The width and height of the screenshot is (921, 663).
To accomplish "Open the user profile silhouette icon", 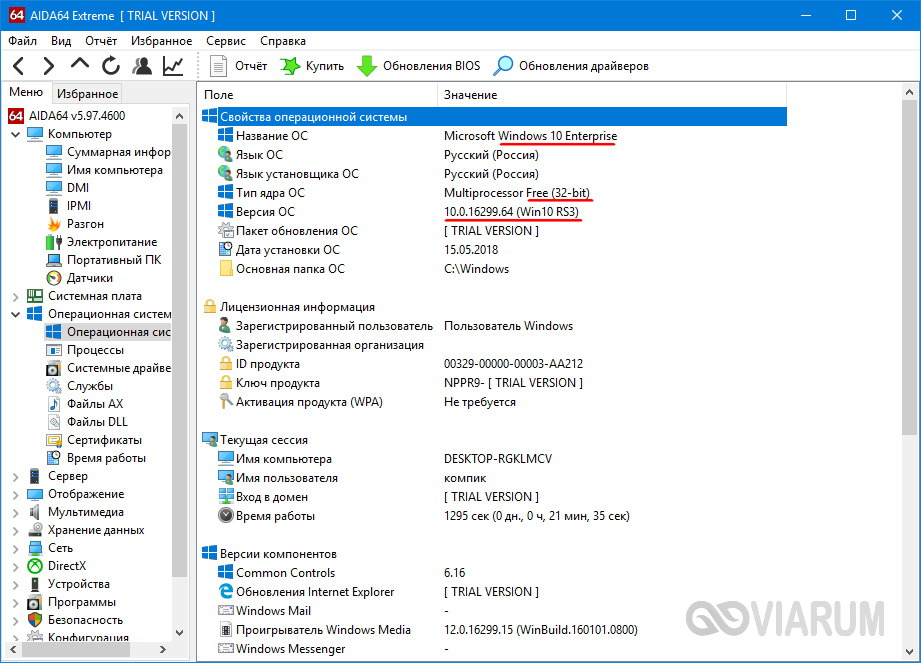I will pyautogui.click(x=142, y=66).
